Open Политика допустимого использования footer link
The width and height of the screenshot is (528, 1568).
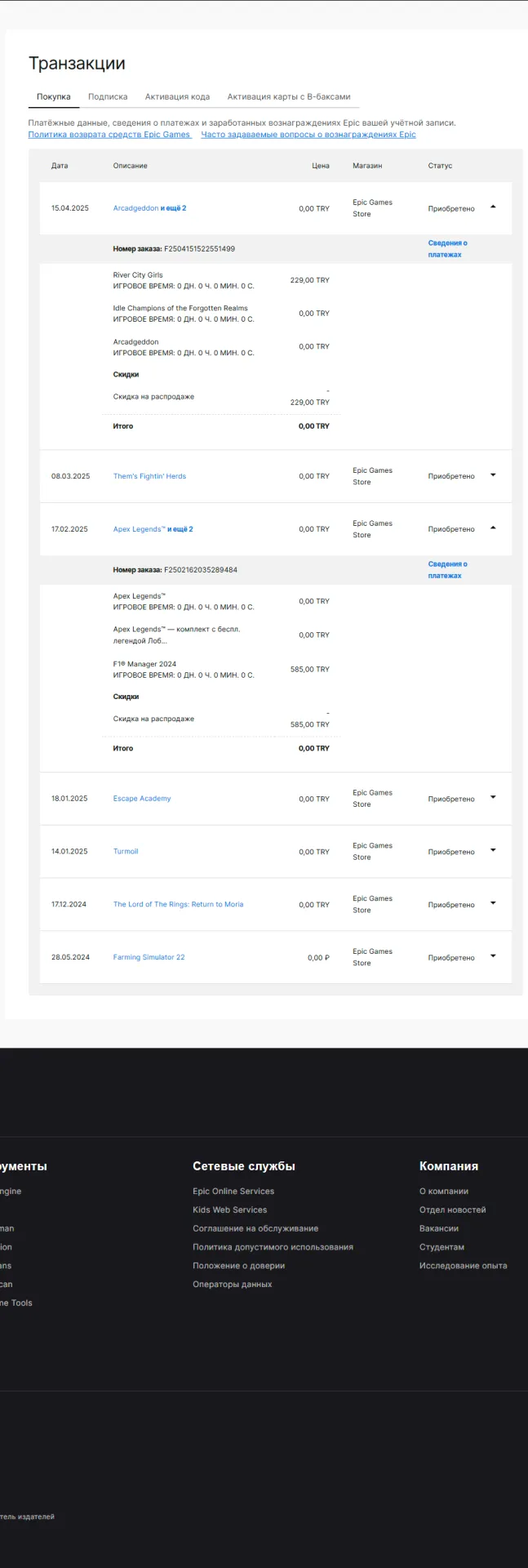click(x=273, y=1247)
